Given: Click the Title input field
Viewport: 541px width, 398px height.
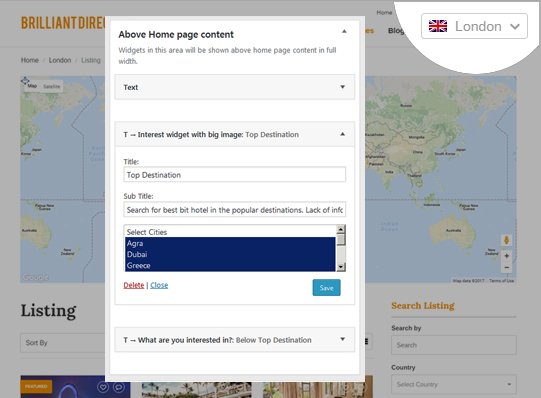Looking at the screenshot, I should click(235, 175).
